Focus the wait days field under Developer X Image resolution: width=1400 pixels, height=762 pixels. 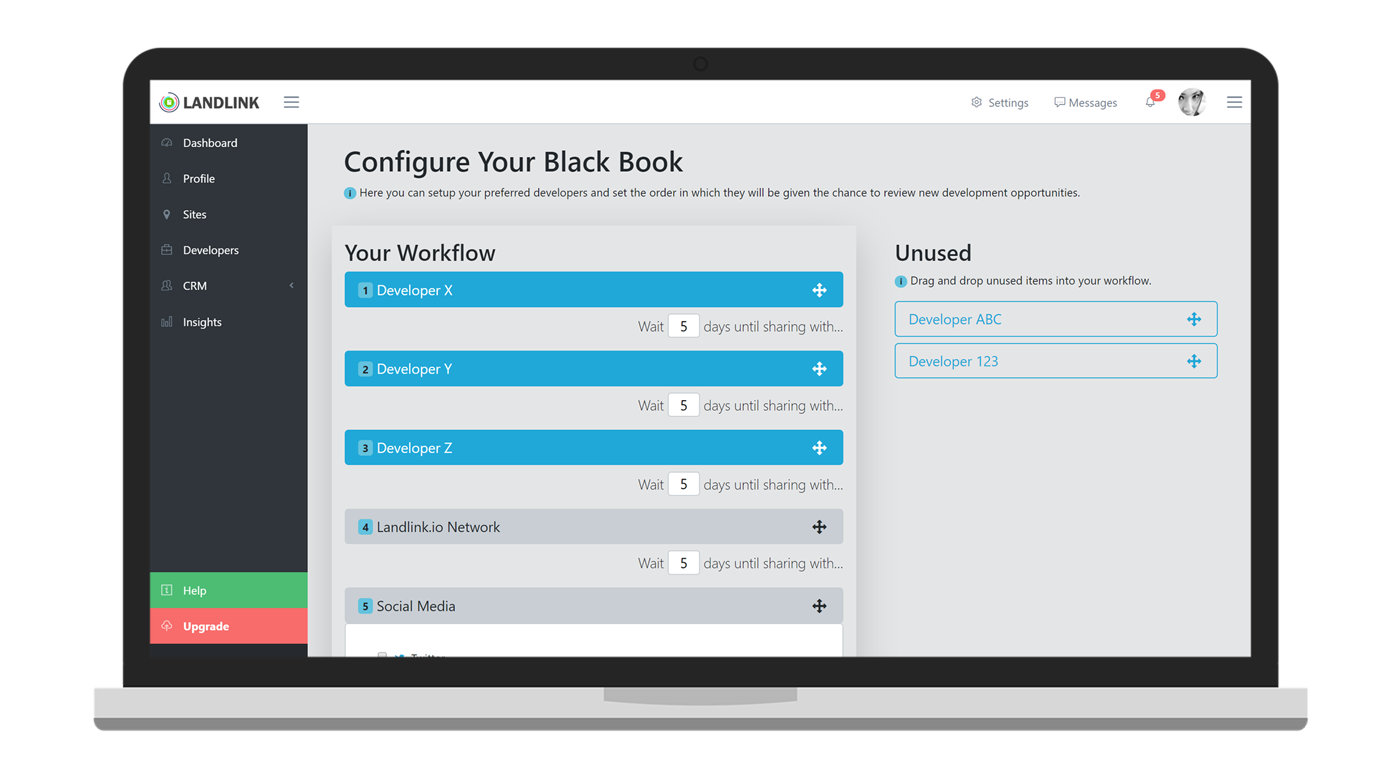pyautogui.click(x=683, y=327)
